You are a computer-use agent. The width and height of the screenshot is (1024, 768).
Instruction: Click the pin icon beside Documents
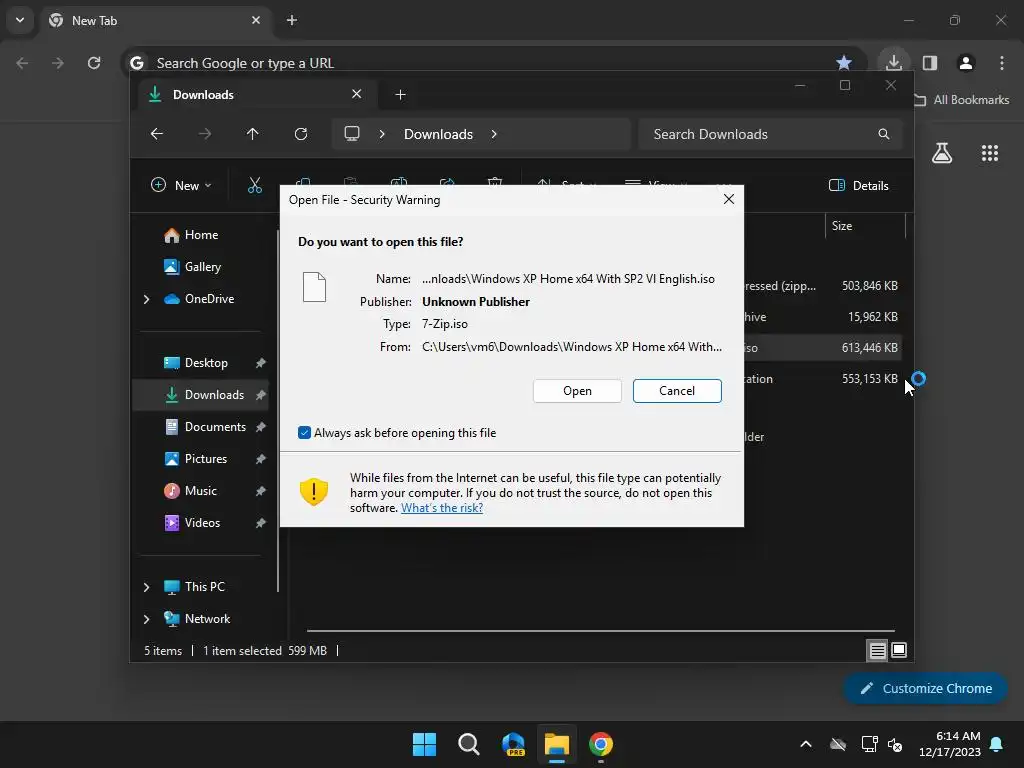(261, 426)
